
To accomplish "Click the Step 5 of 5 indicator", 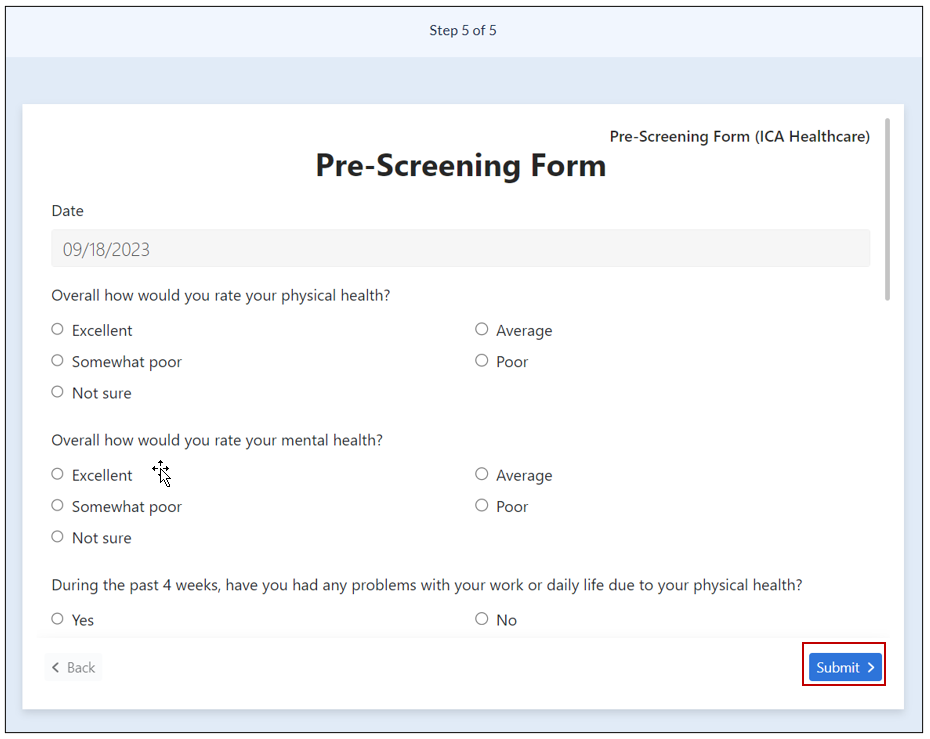I will 463,30.
